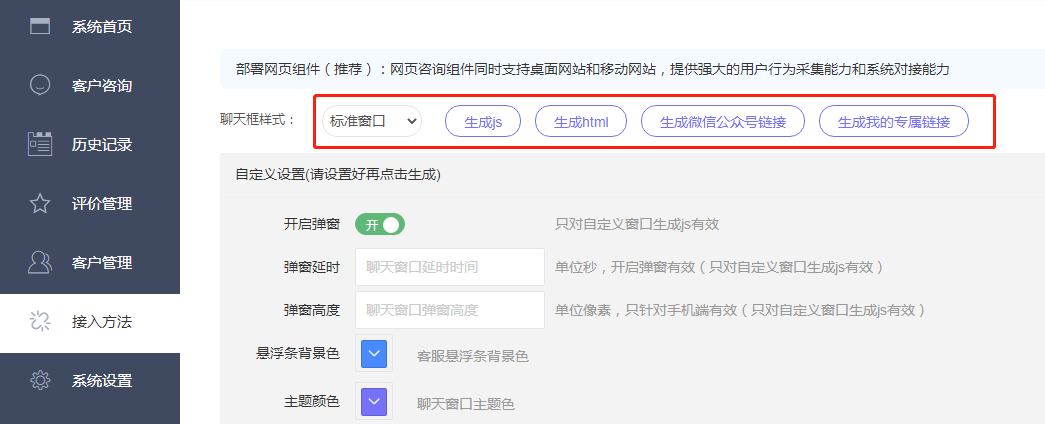Go to 客户咨询 menu label

pos(102,85)
